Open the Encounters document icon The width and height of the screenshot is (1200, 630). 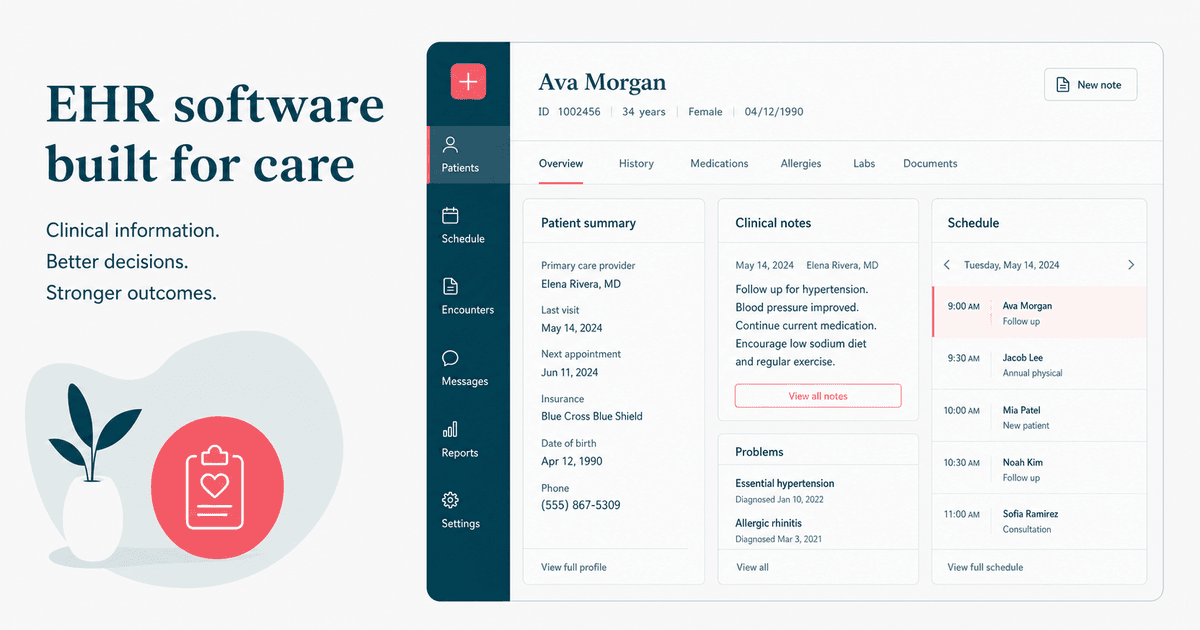tap(451, 286)
